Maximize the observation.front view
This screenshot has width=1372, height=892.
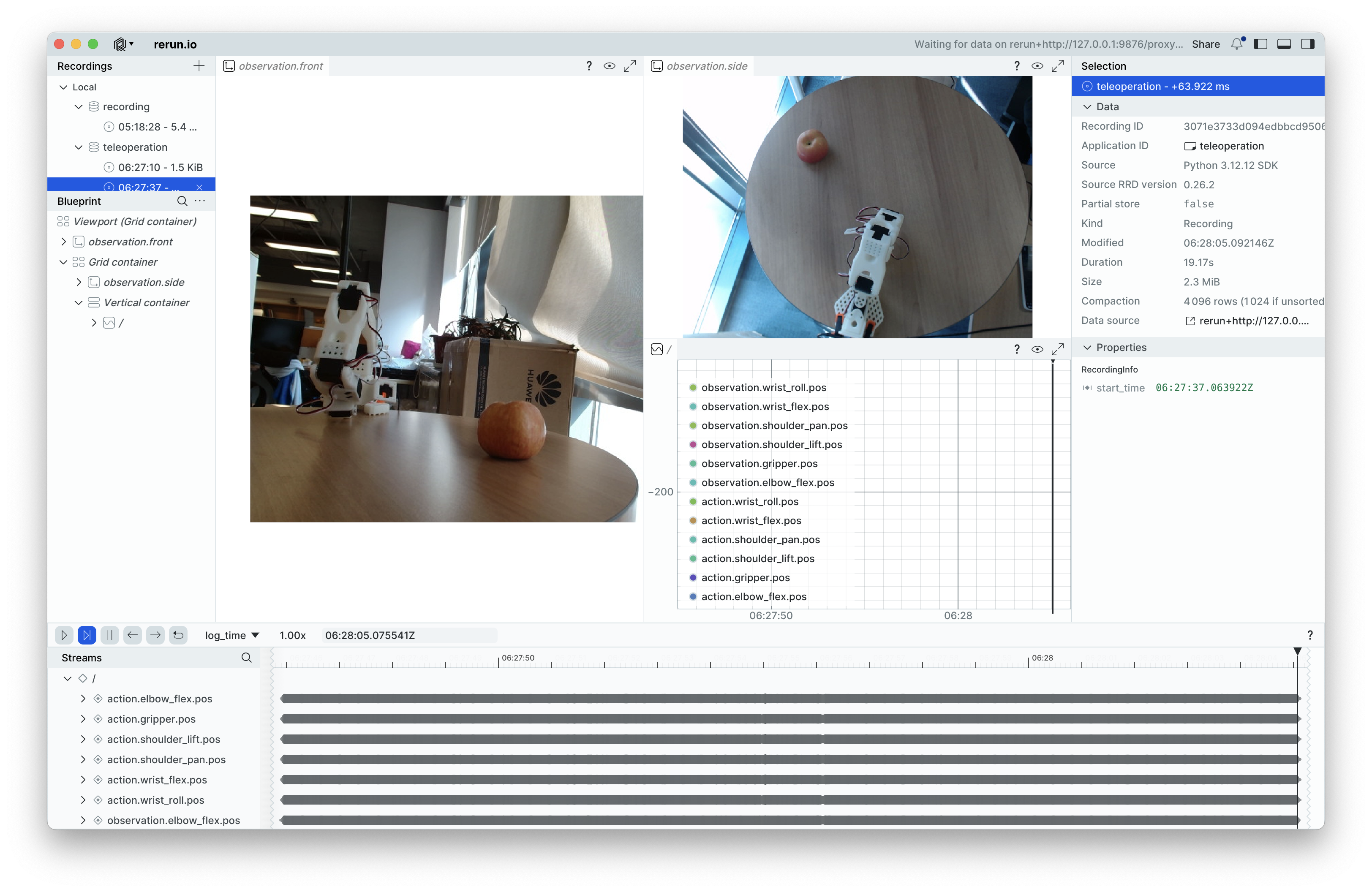point(629,66)
